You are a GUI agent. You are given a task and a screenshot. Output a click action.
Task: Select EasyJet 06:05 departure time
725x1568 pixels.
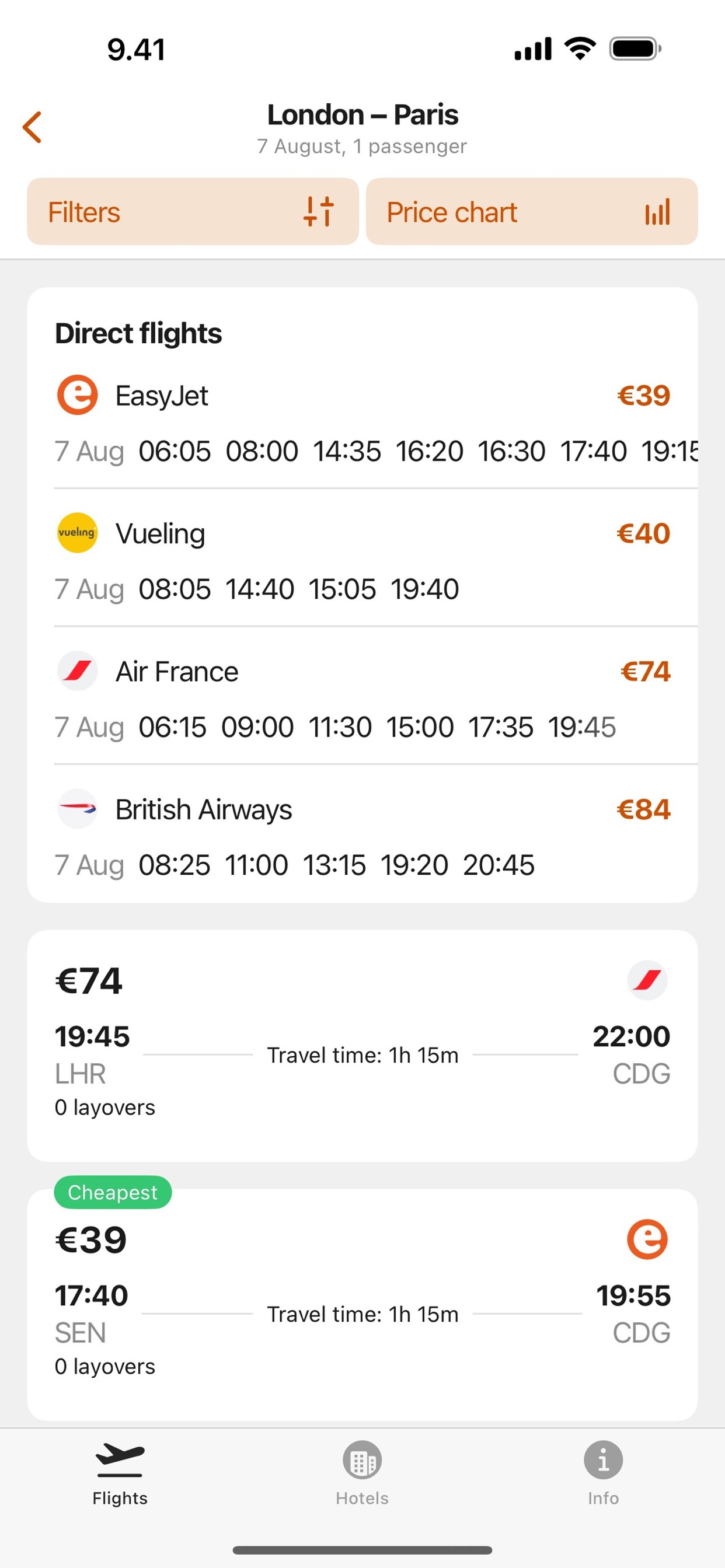click(x=175, y=452)
